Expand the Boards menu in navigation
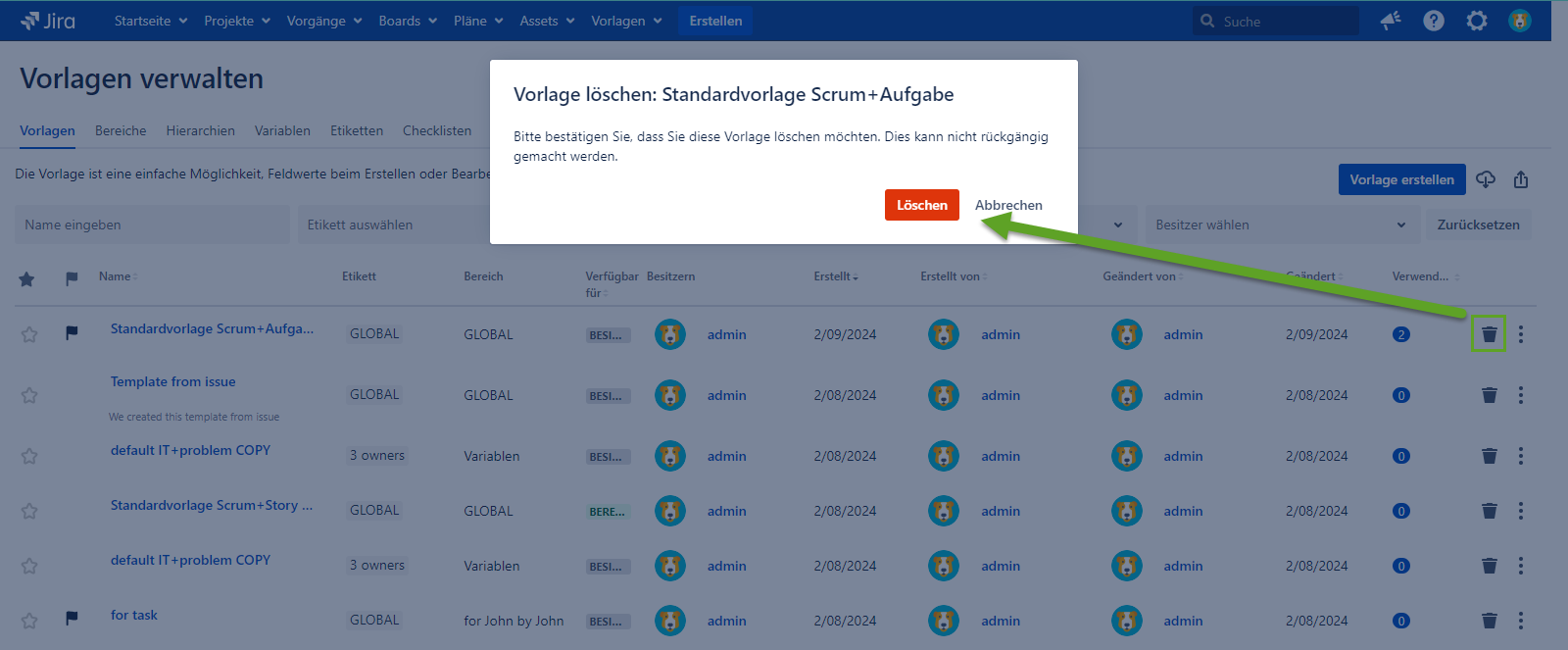1568x650 pixels. click(x=407, y=21)
